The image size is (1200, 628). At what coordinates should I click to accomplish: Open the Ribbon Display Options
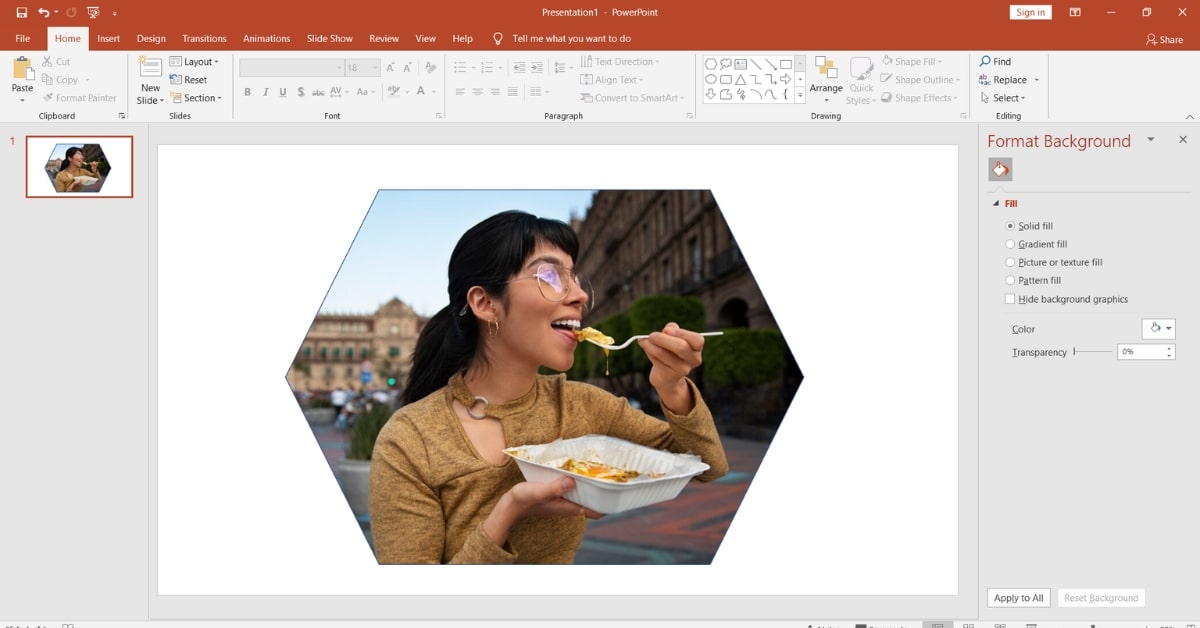click(1075, 12)
